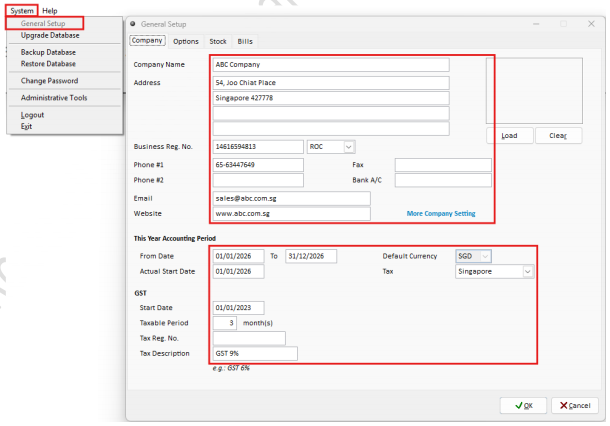Image resolution: width=610 pixels, height=426 pixels.
Task: Open the Help menu
Action: 50,11
